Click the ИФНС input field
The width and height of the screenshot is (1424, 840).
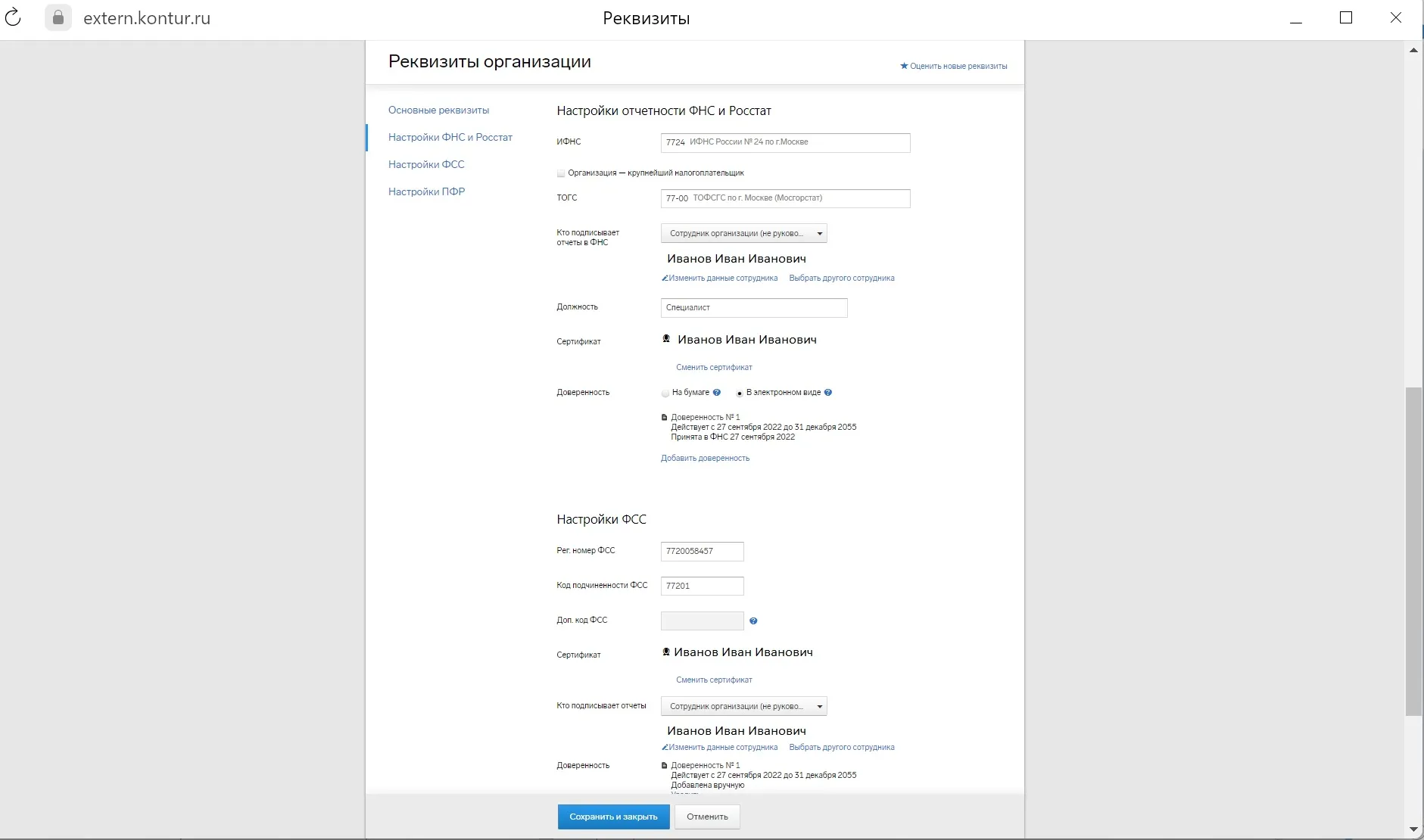(785, 142)
